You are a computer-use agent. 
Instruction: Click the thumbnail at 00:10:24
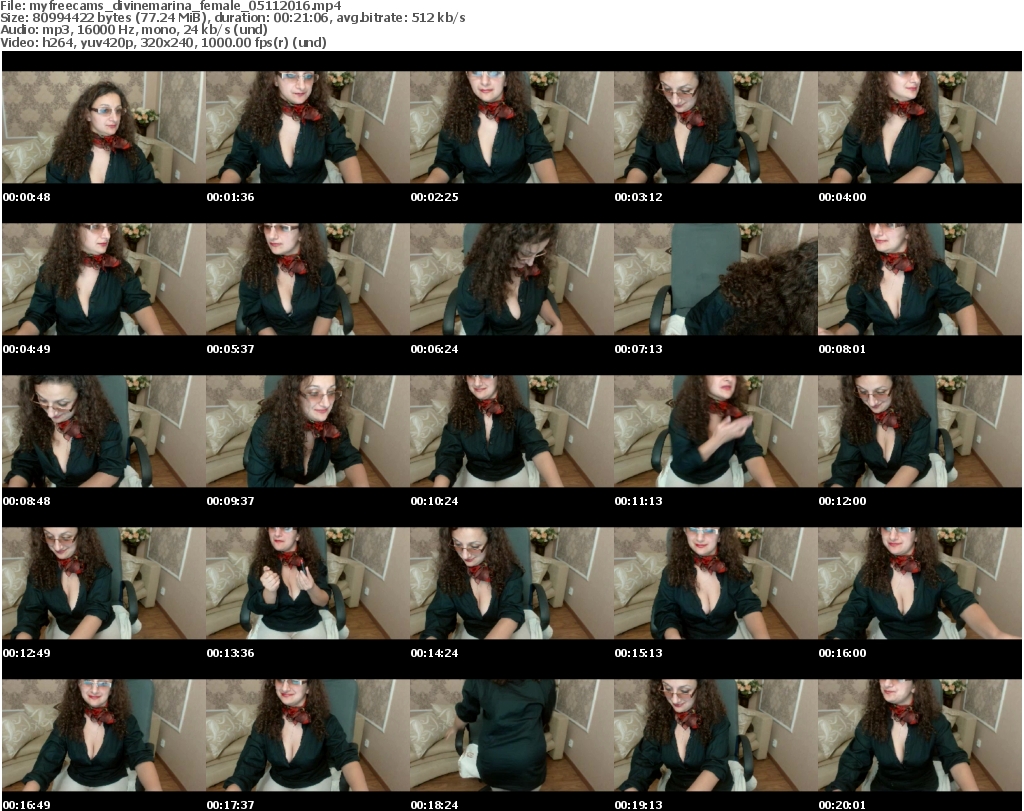click(x=511, y=431)
